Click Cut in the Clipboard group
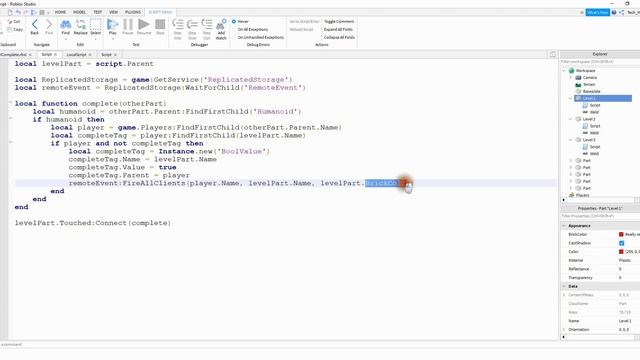 click(x=14, y=22)
